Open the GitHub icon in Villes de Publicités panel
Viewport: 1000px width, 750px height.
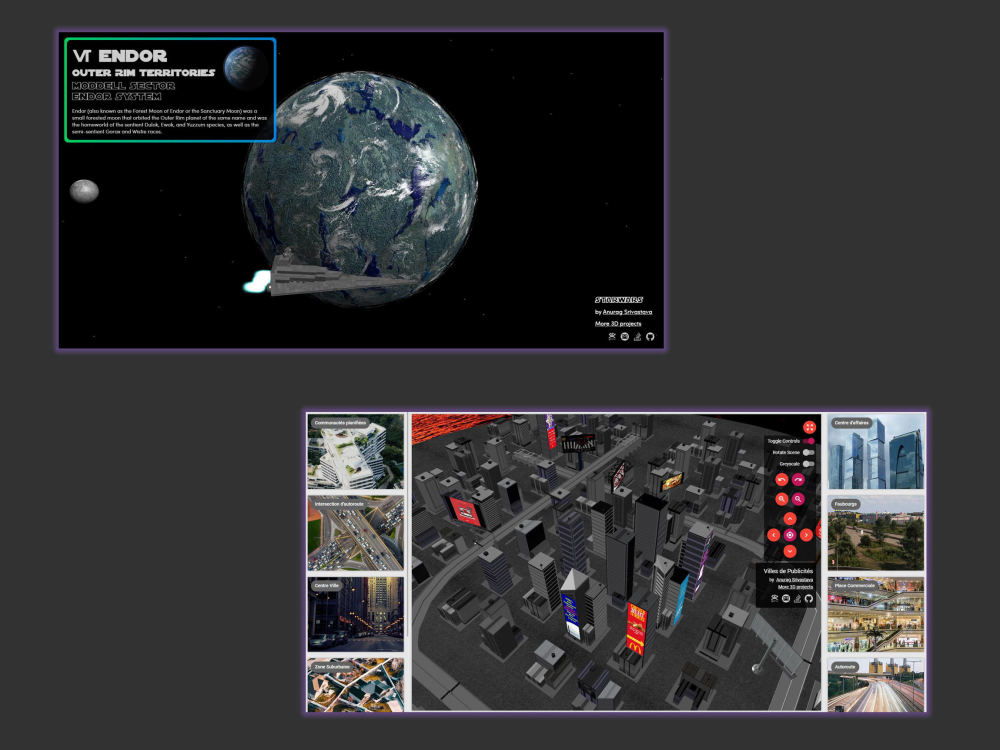pos(809,598)
